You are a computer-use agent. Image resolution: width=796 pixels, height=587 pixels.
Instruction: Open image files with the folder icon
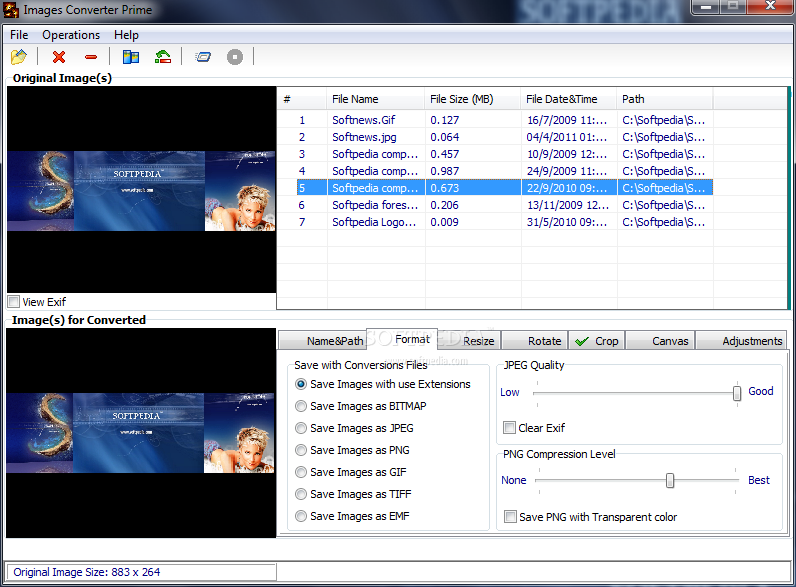[x=19, y=56]
